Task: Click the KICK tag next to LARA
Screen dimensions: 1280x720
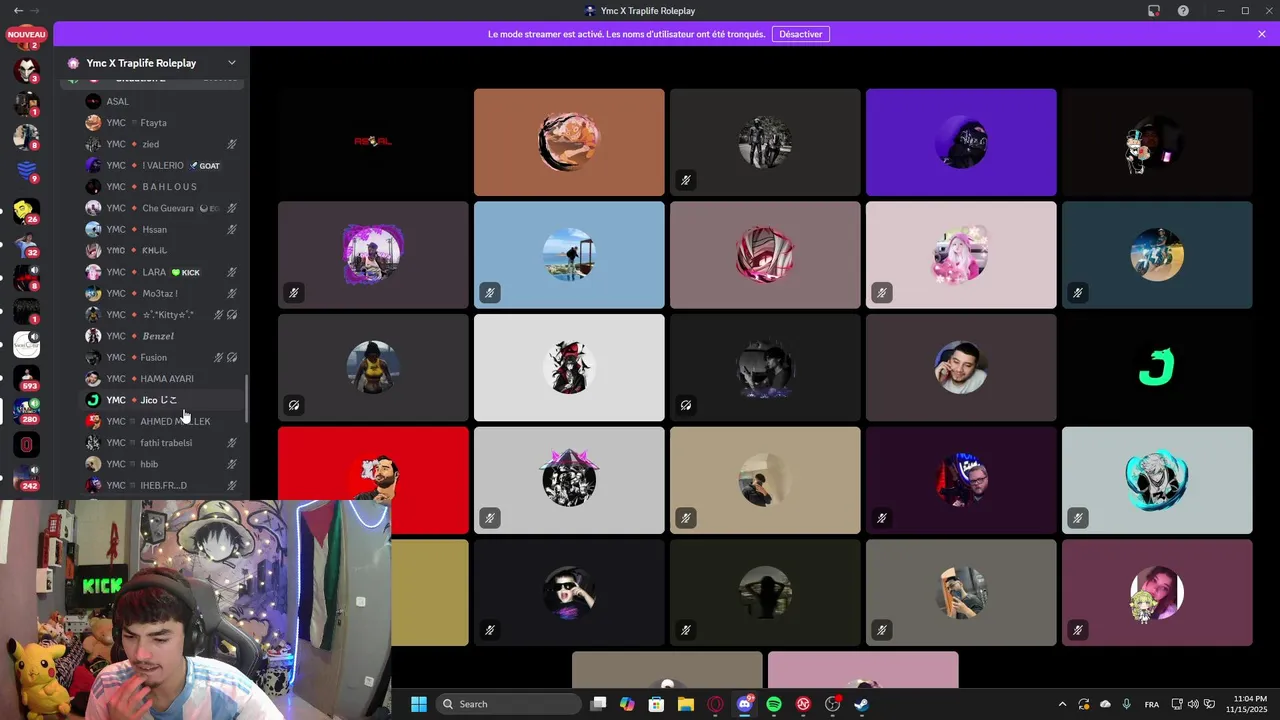Action: [185, 272]
